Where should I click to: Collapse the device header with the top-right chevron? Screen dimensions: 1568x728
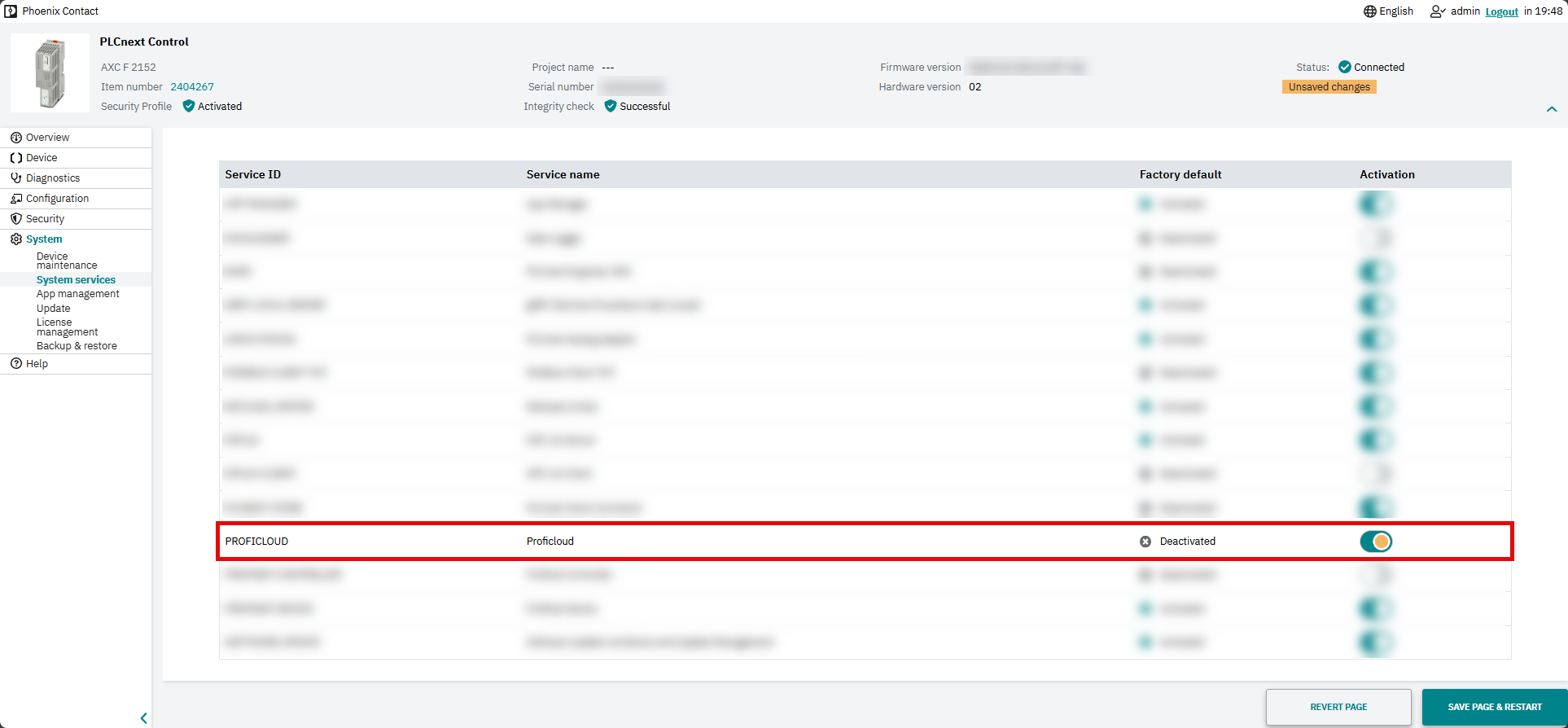[1552, 109]
